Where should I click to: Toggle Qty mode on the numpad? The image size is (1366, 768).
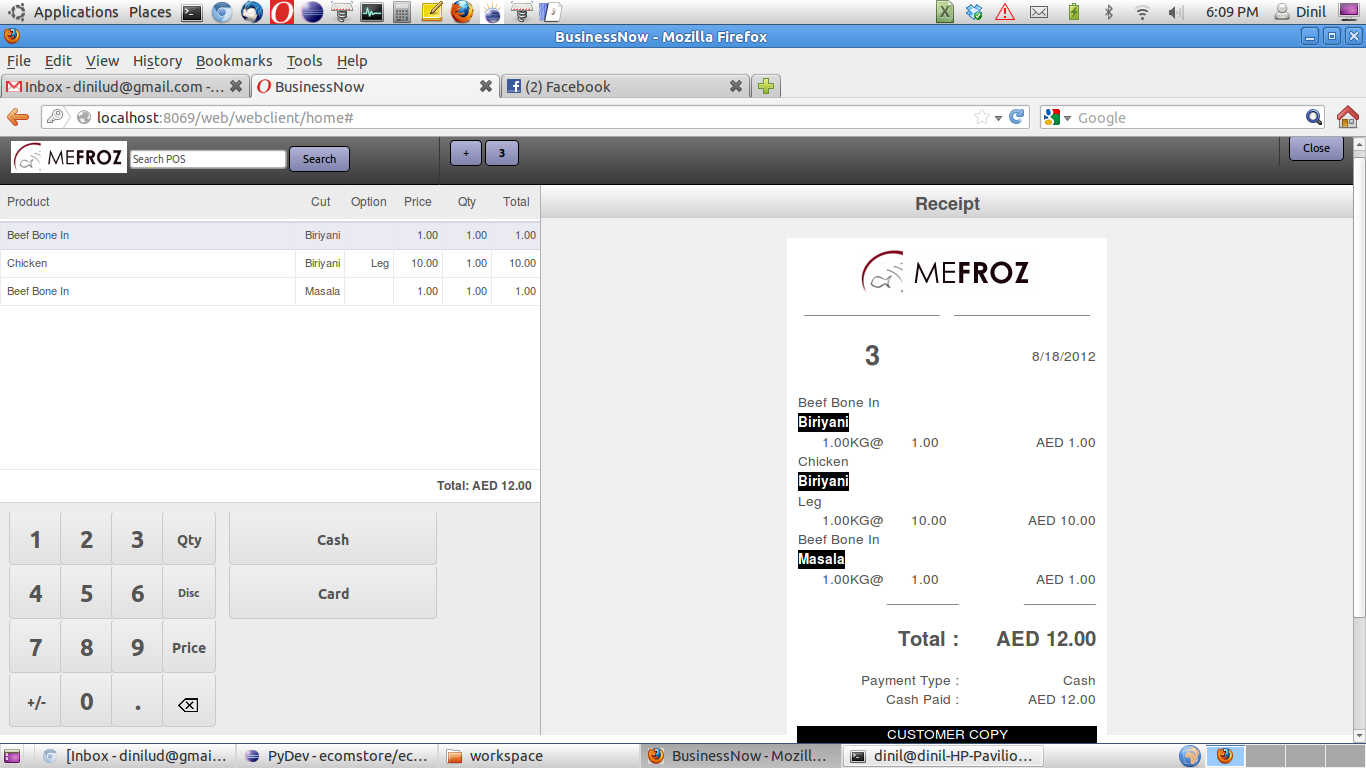pos(189,540)
